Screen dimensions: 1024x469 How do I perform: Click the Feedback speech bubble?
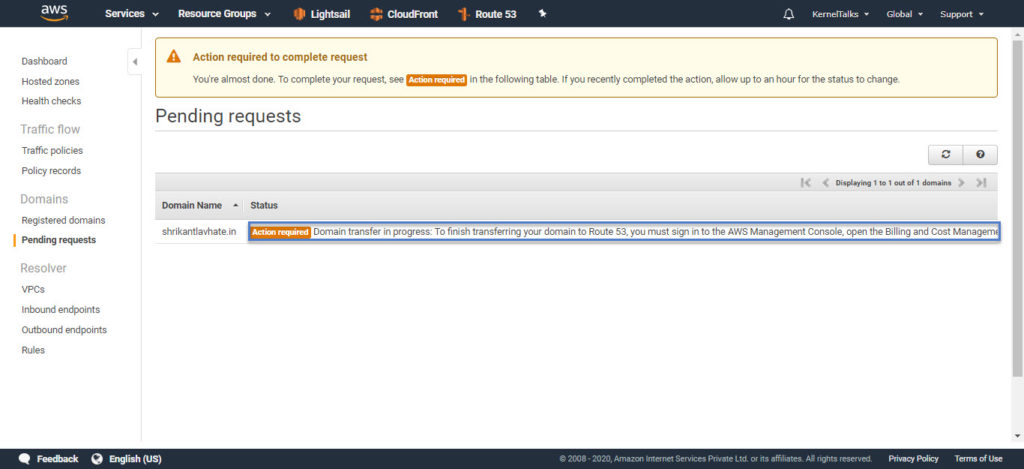(25, 459)
